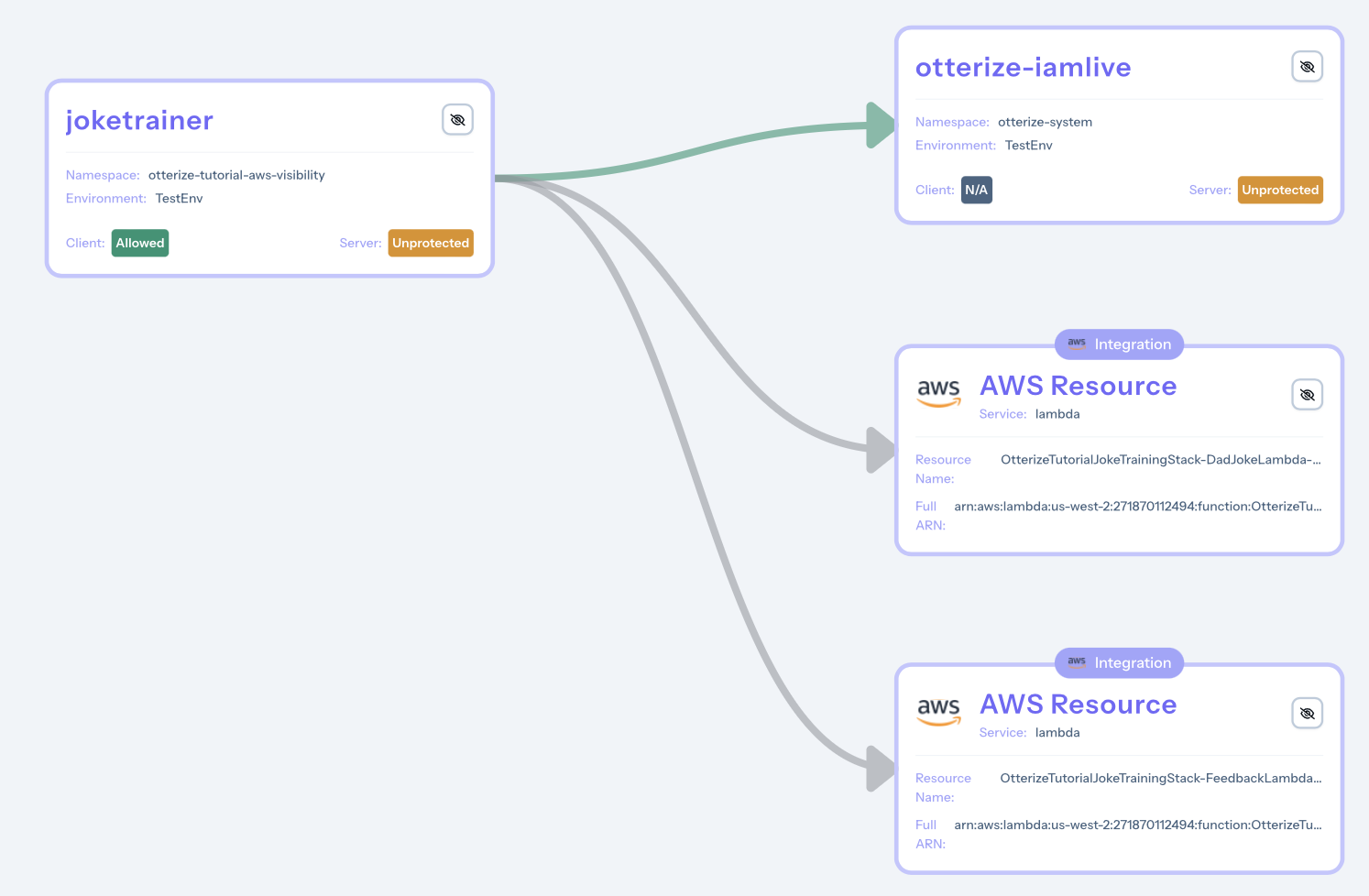Click the Integration tag above FeedbackLambda card

[1119, 663]
